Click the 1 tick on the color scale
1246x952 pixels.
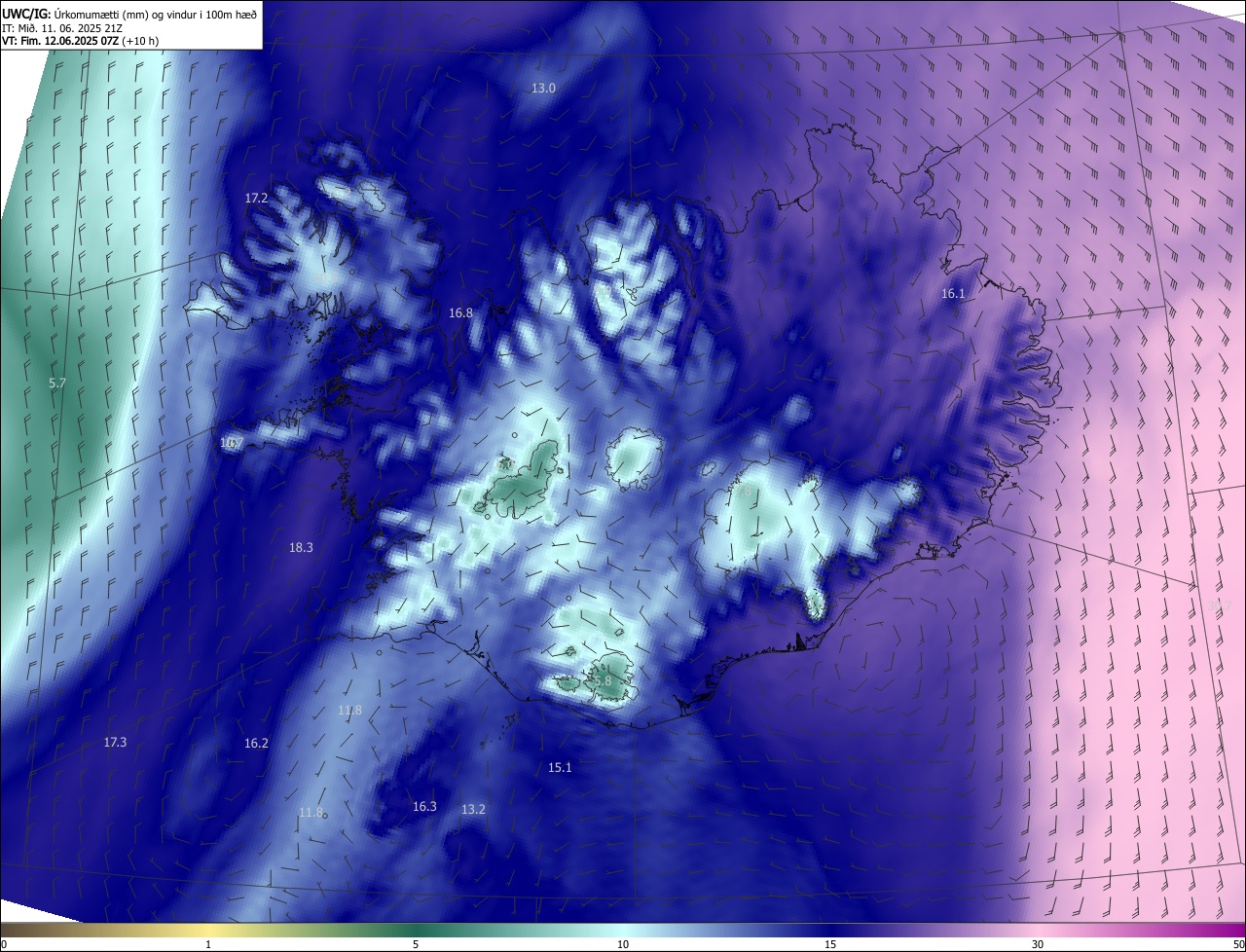click(x=208, y=944)
